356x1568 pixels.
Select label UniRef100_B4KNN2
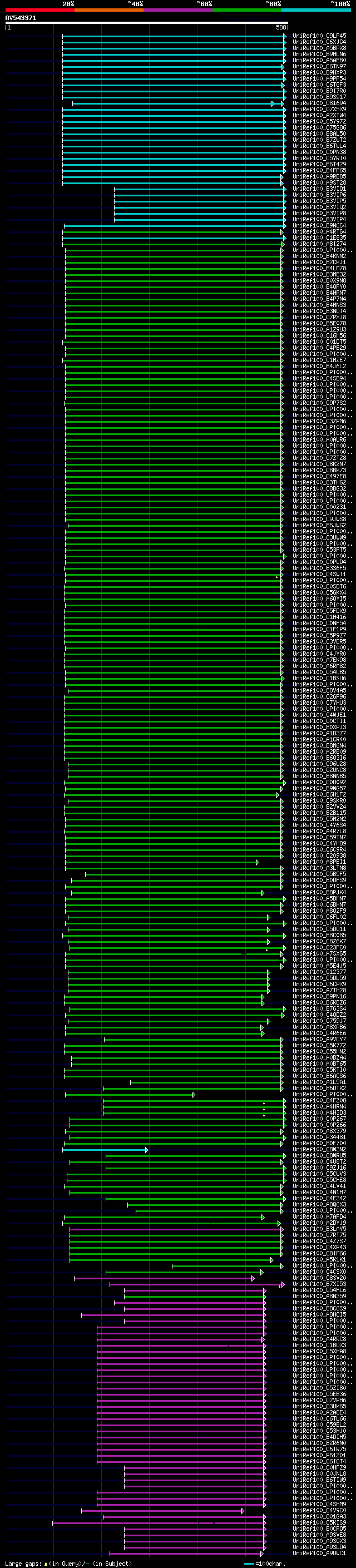coord(319,256)
